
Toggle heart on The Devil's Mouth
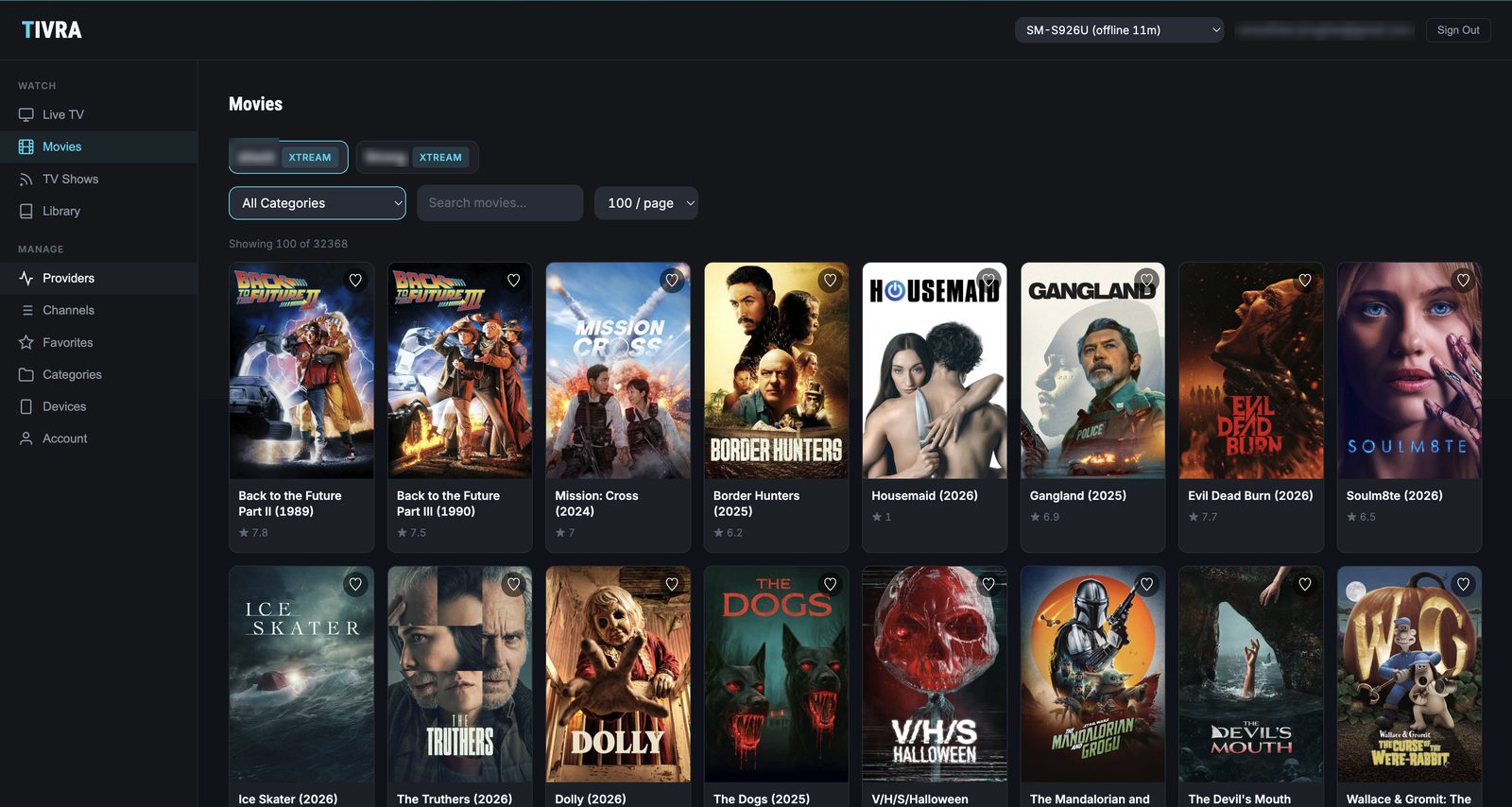point(1305,585)
